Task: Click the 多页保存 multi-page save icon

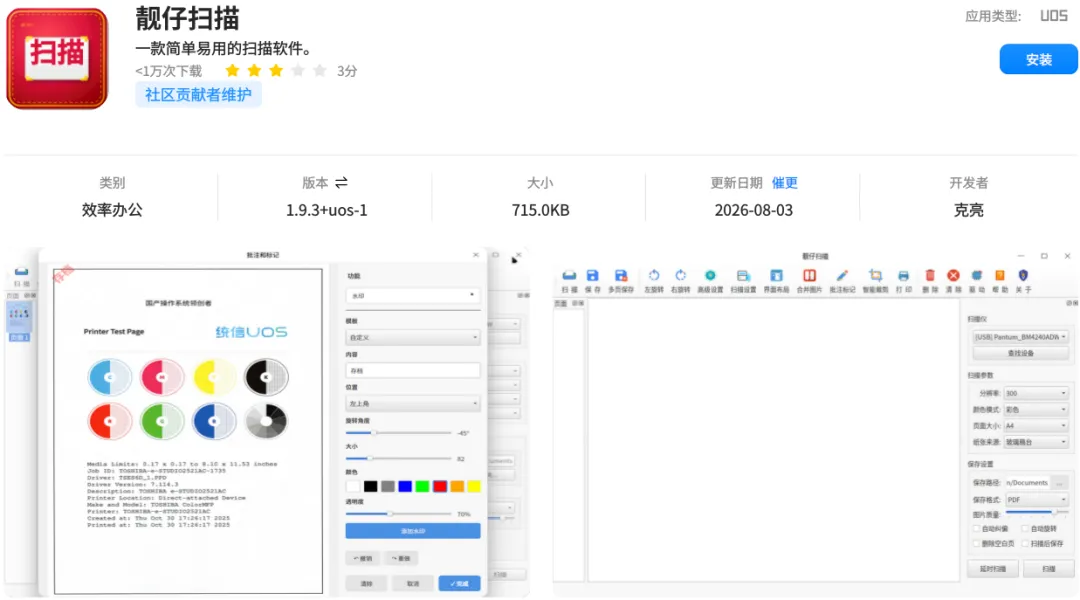Action: pyautogui.click(x=621, y=276)
